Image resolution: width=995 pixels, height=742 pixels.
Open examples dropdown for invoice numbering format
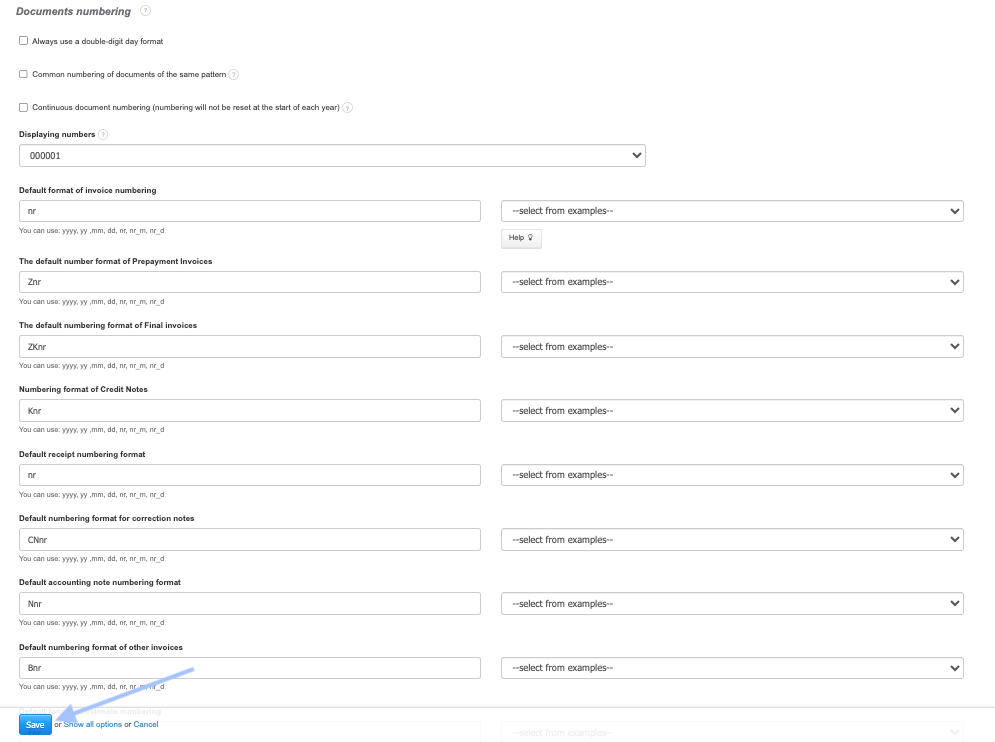[732, 211]
